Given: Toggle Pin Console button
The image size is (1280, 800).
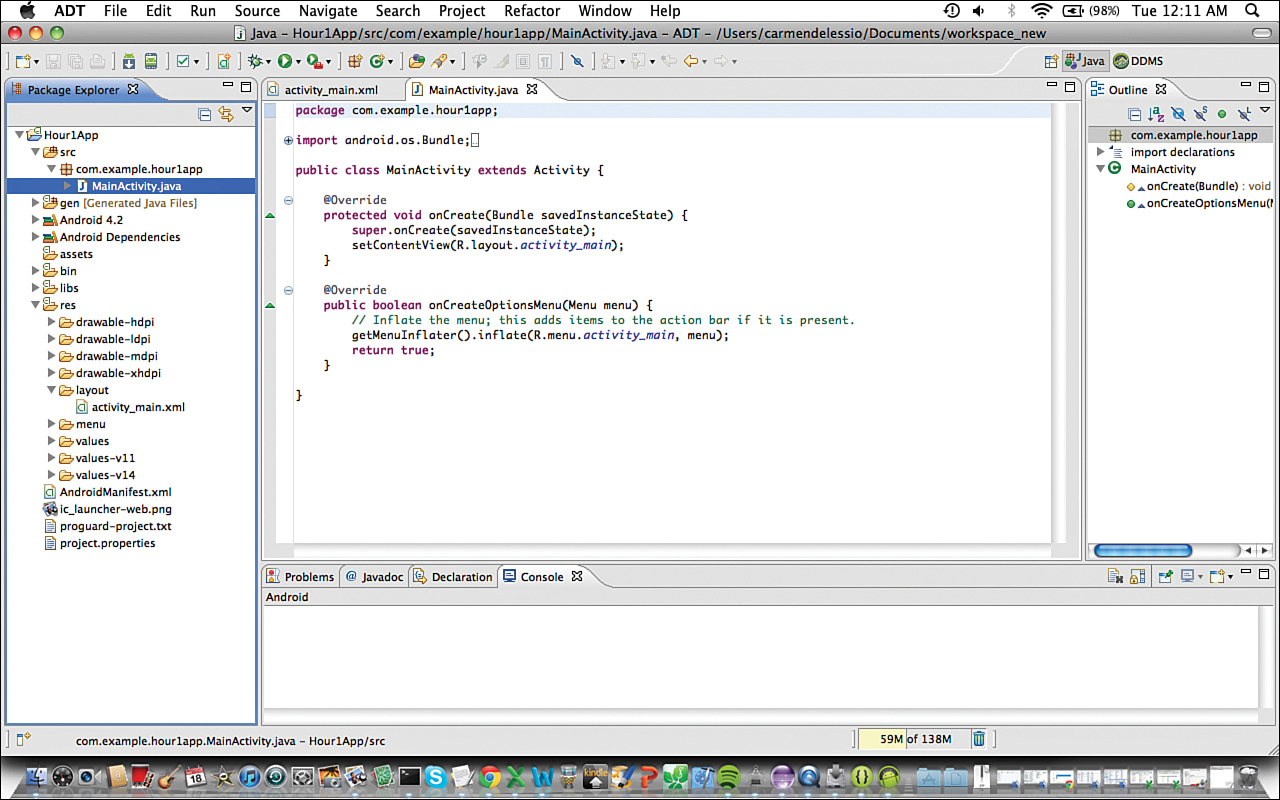Looking at the screenshot, I should pos(1165,576).
